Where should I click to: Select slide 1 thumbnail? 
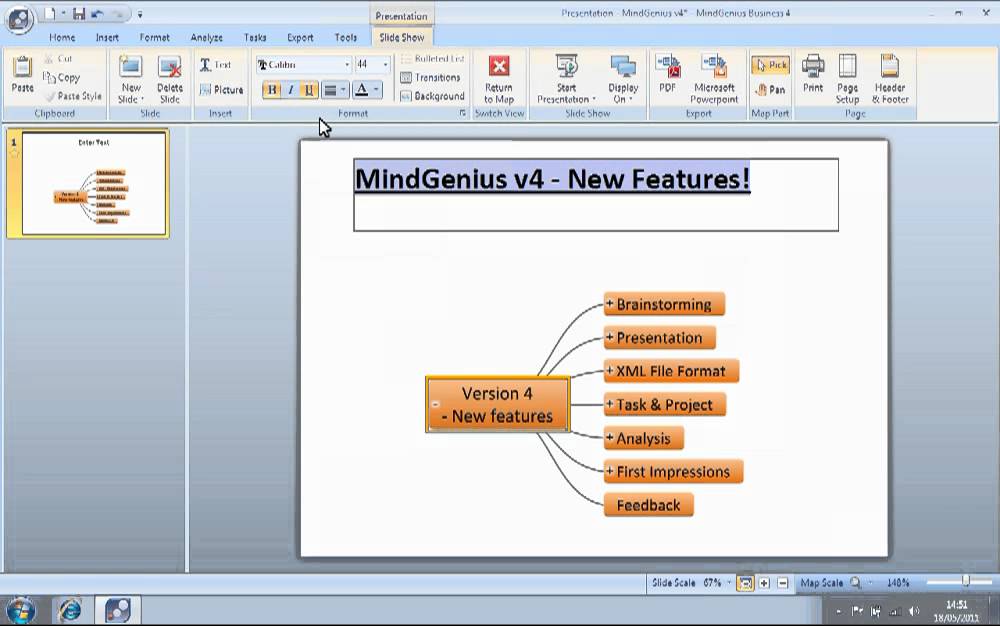94,183
